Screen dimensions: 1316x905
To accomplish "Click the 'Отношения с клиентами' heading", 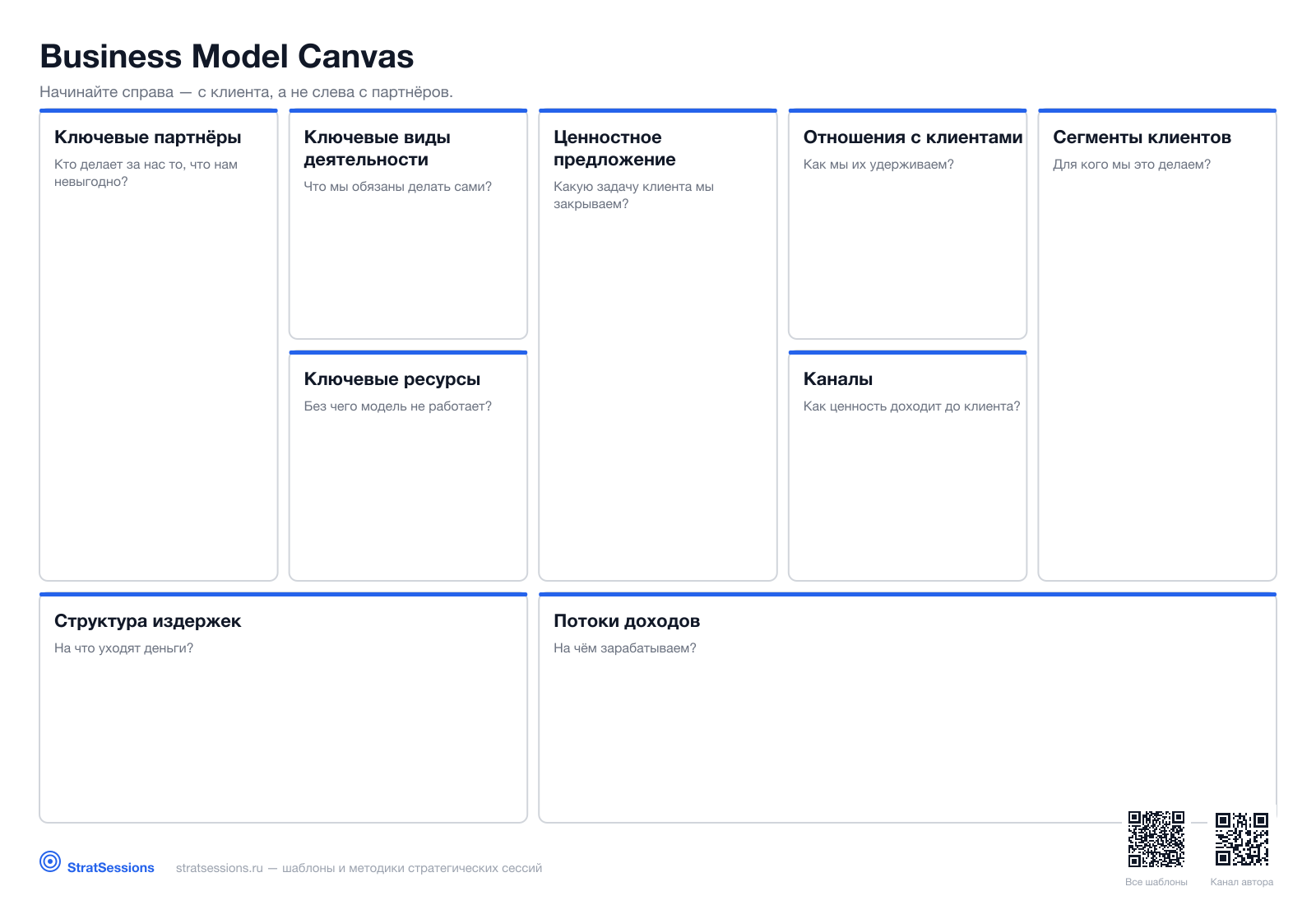I will pos(913,137).
